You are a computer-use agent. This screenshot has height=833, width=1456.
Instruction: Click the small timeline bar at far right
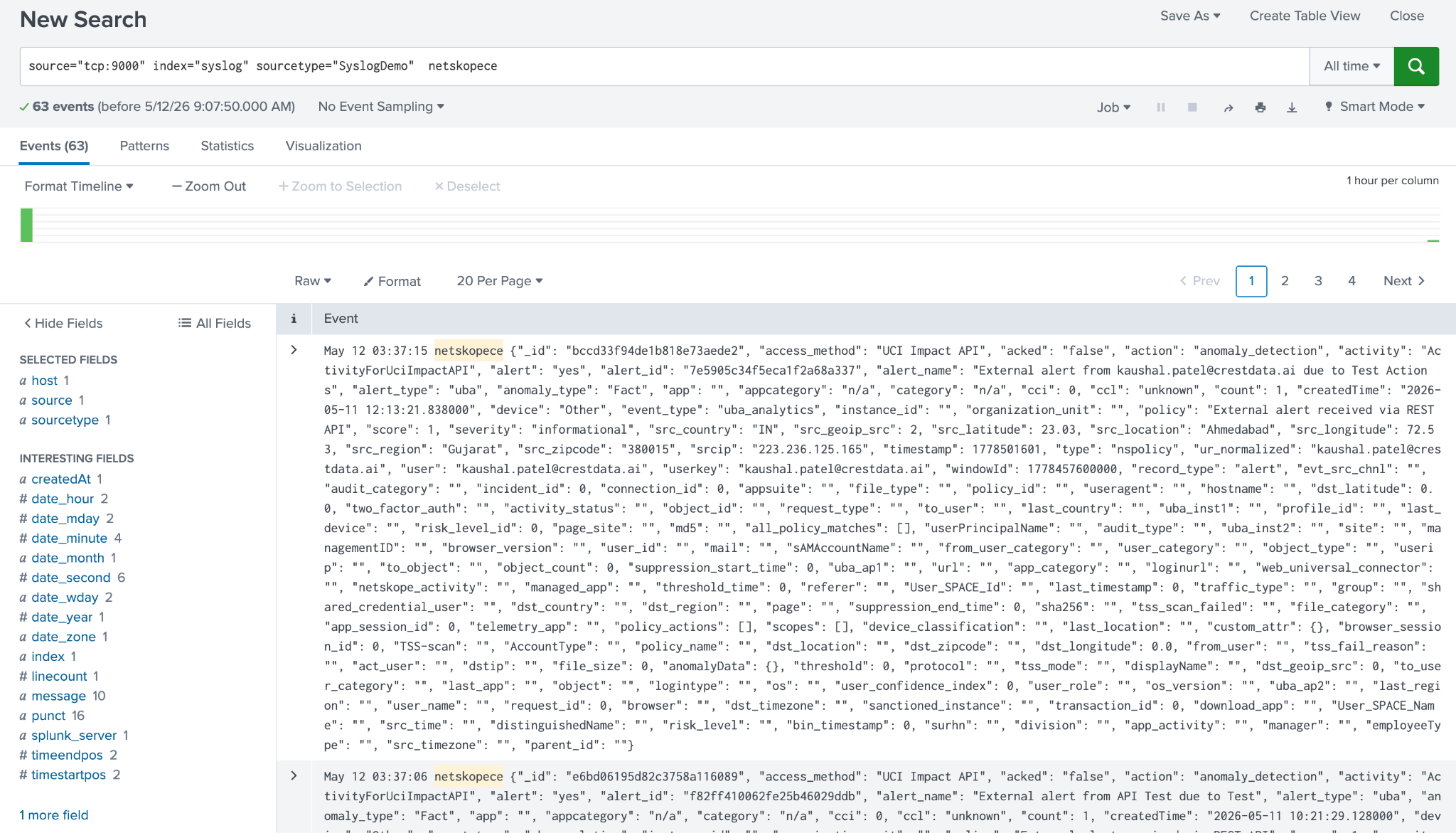click(1433, 241)
